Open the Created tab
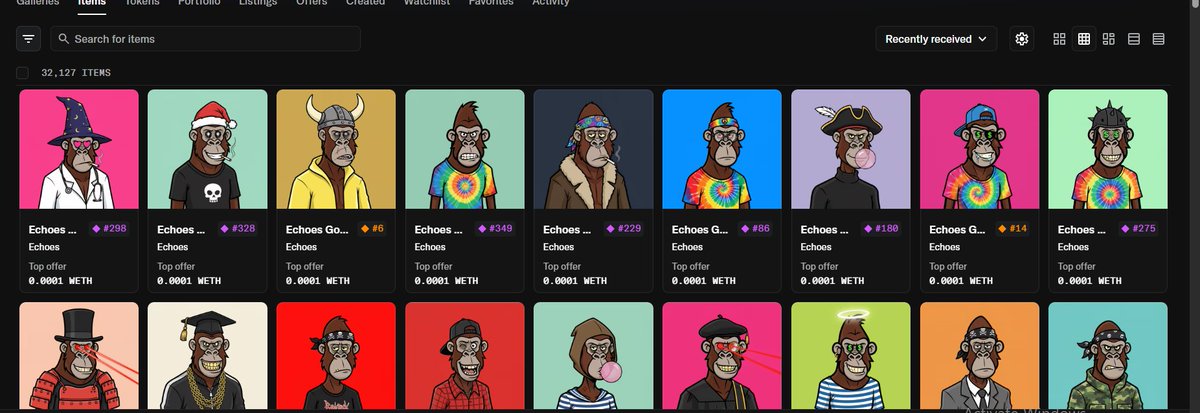This screenshot has height=413, width=1200. tap(365, 3)
